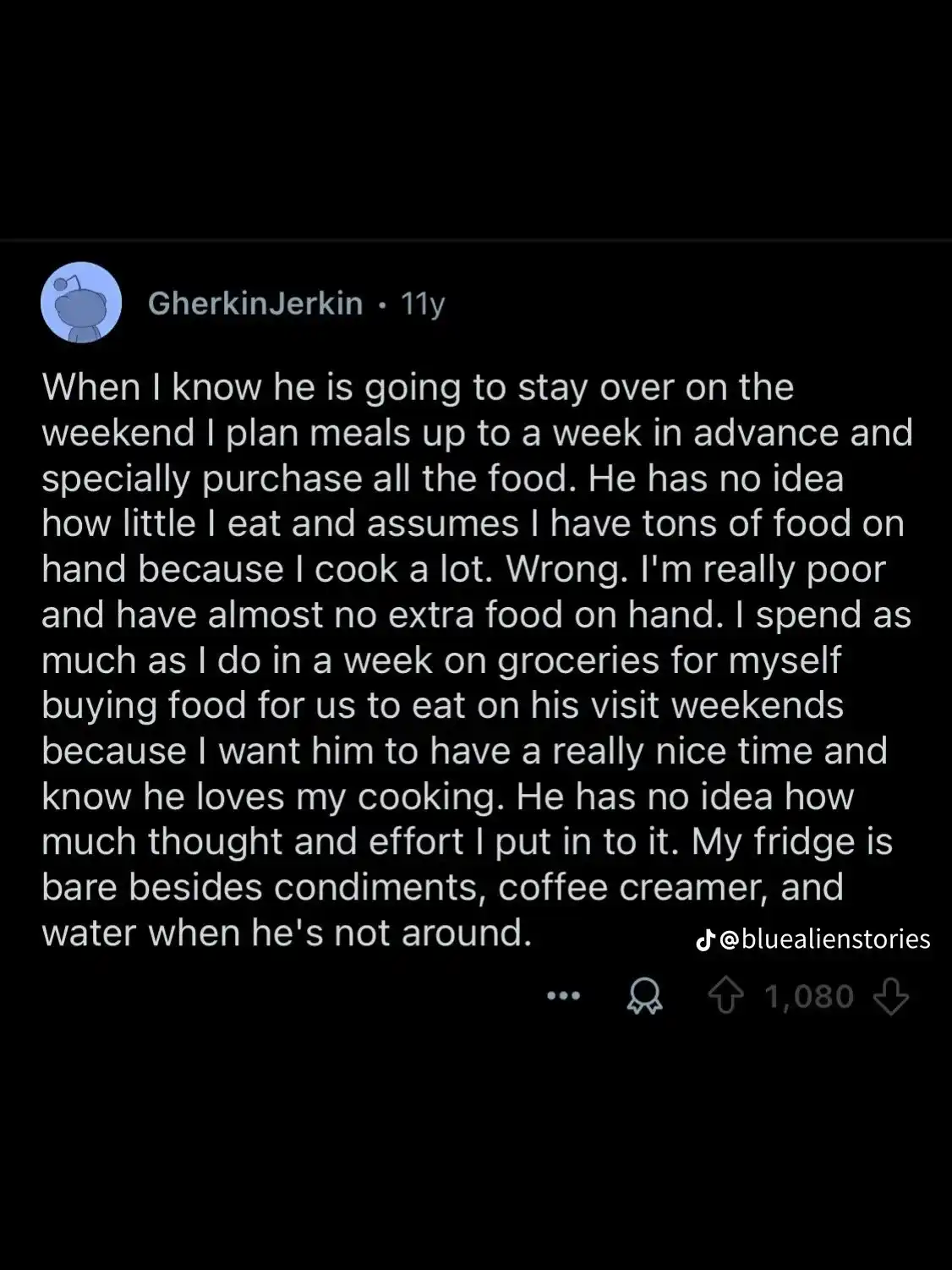The width and height of the screenshot is (952, 1270).
Task: Click the TikTok logo in the watermark
Action: (704, 939)
